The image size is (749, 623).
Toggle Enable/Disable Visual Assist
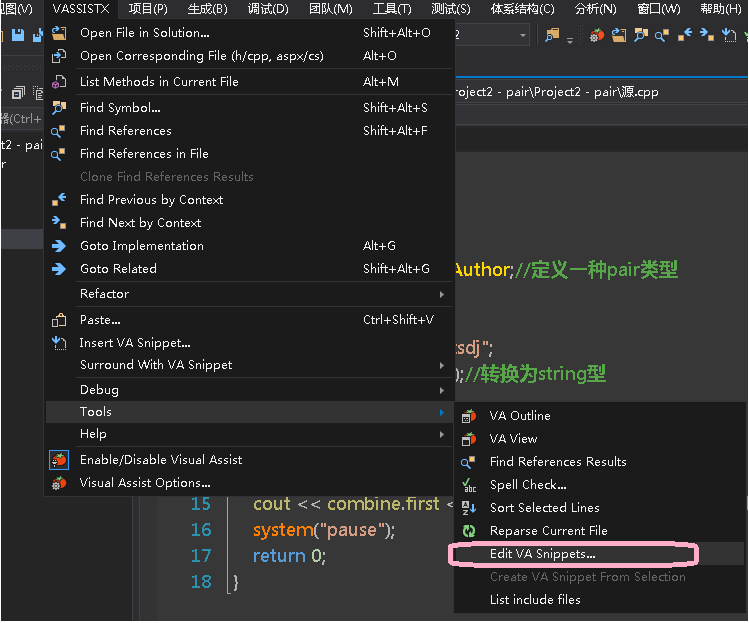[x=160, y=460]
